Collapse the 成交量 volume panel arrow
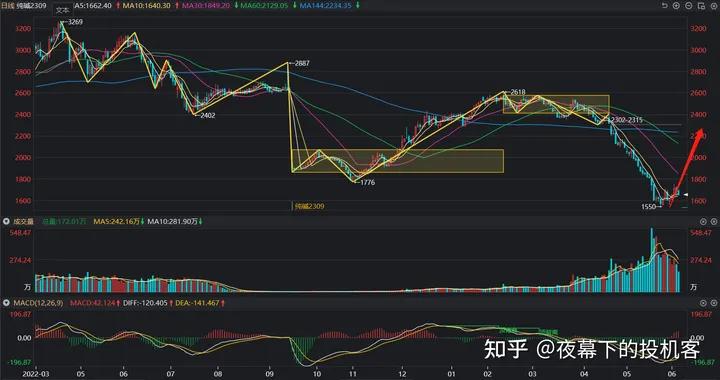The image size is (720, 380). (6, 221)
